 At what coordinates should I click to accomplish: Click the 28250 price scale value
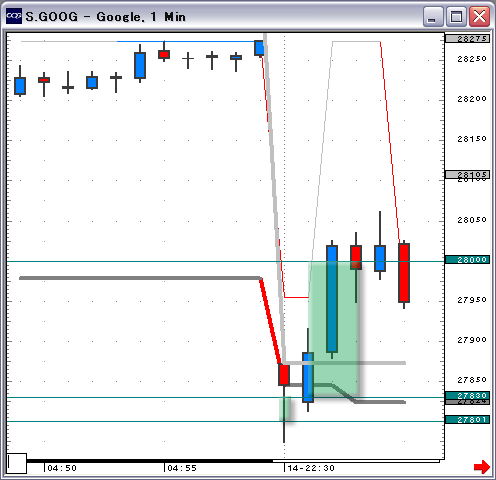click(x=472, y=59)
